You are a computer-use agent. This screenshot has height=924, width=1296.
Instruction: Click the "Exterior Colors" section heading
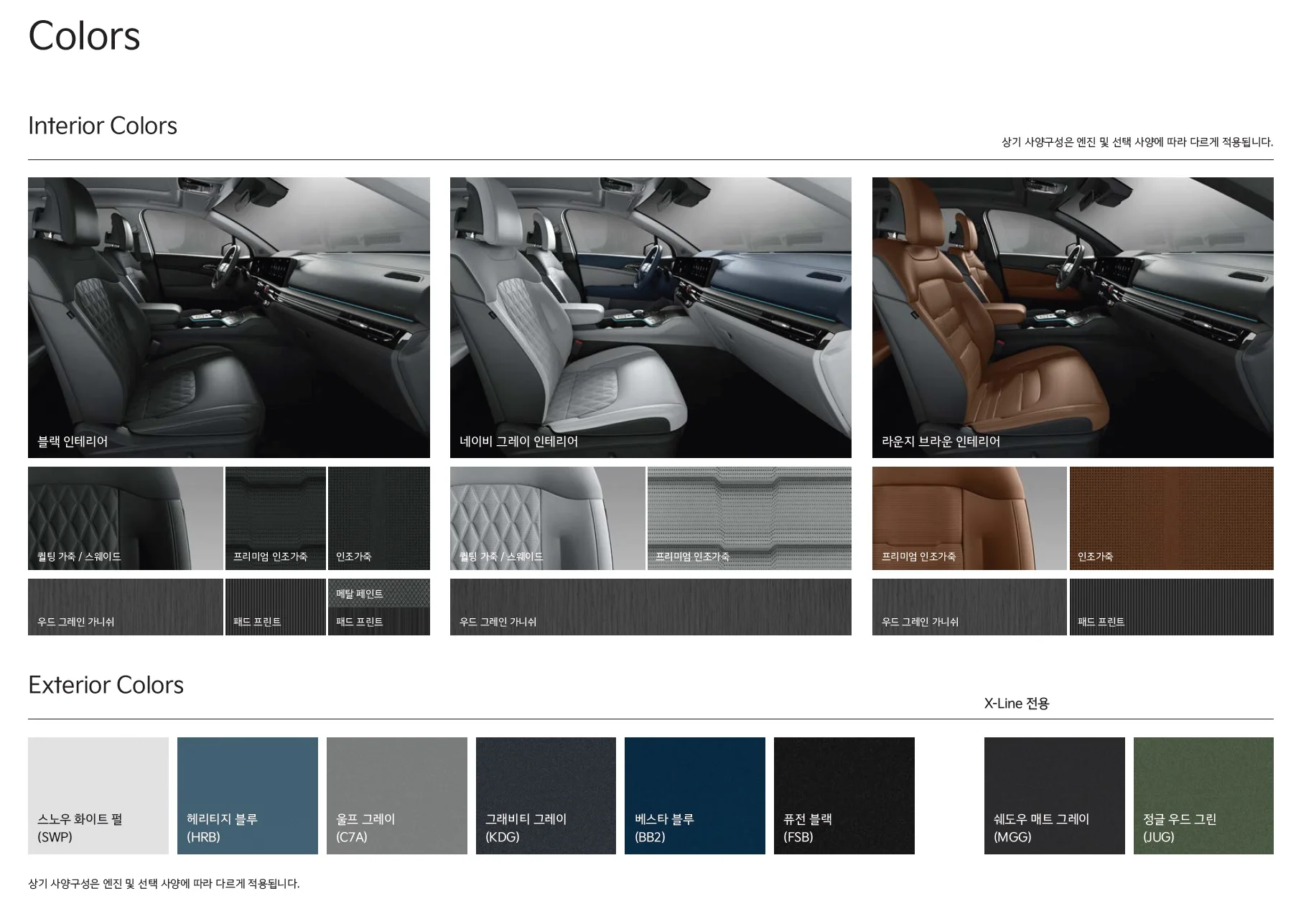click(x=106, y=685)
